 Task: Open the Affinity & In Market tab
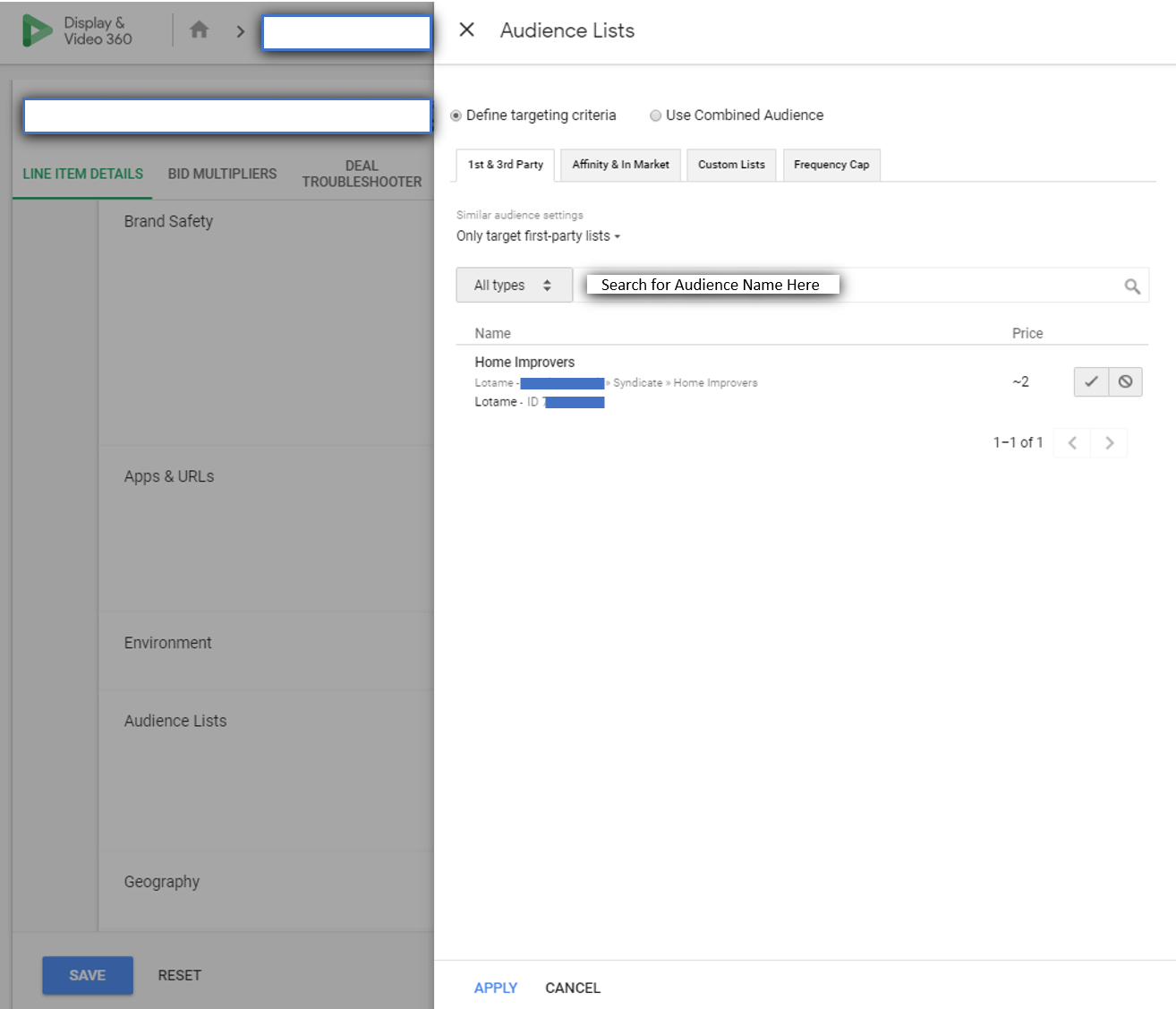pos(621,165)
